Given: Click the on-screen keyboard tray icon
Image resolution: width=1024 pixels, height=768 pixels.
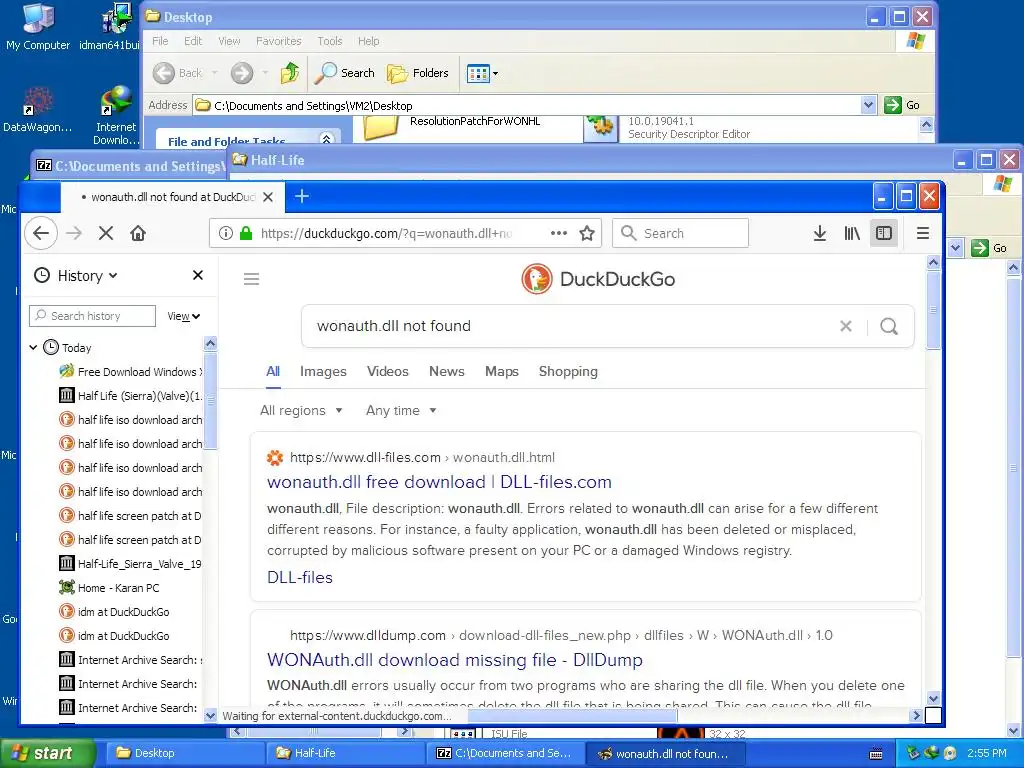Looking at the screenshot, I should pos(876,754).
